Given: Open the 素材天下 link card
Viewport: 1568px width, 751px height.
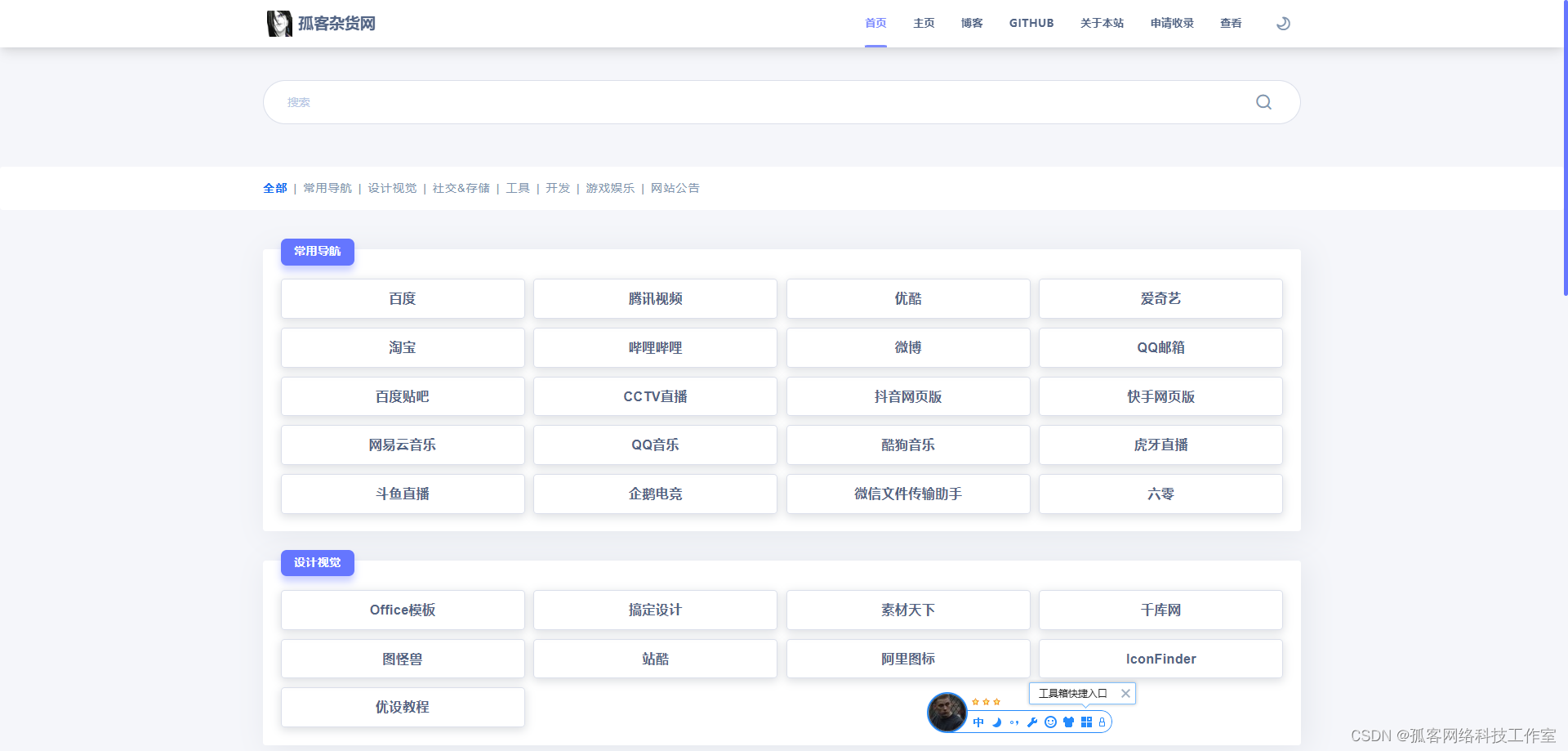Looking at the screenshot, I should [x=908, y=610].
